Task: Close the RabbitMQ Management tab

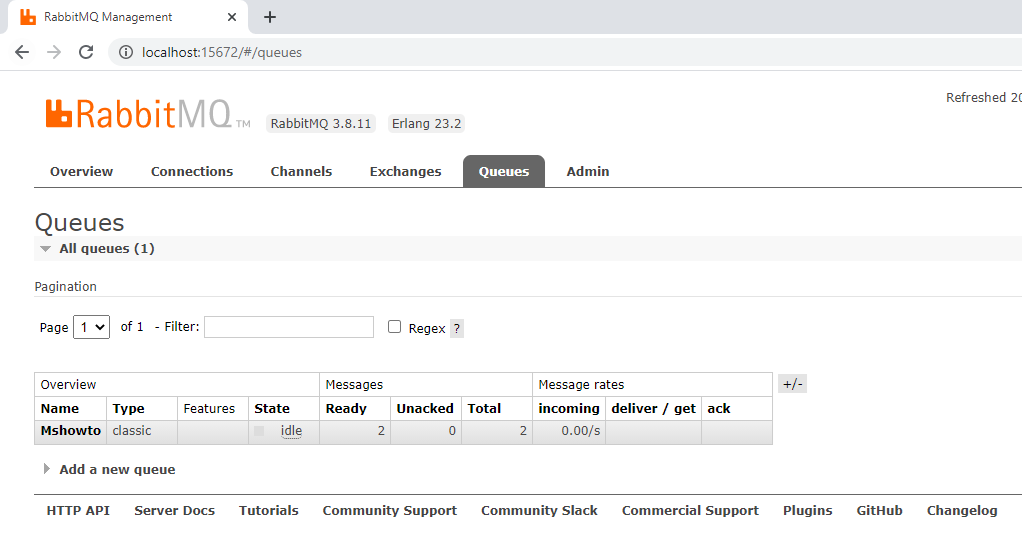Action: (232, 17)
